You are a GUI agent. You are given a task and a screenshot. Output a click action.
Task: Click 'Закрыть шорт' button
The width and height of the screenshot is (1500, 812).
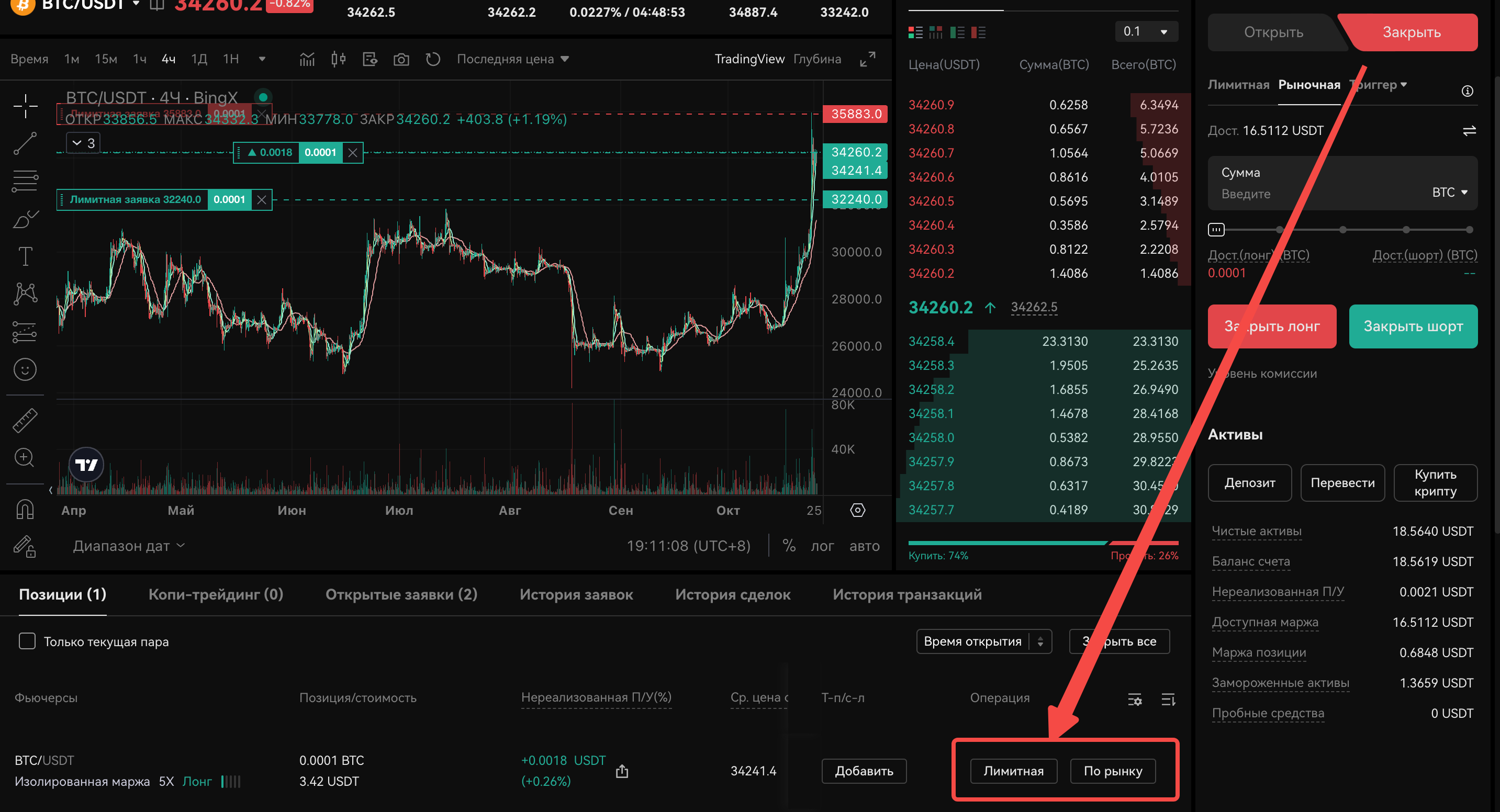click(1413, 326)
